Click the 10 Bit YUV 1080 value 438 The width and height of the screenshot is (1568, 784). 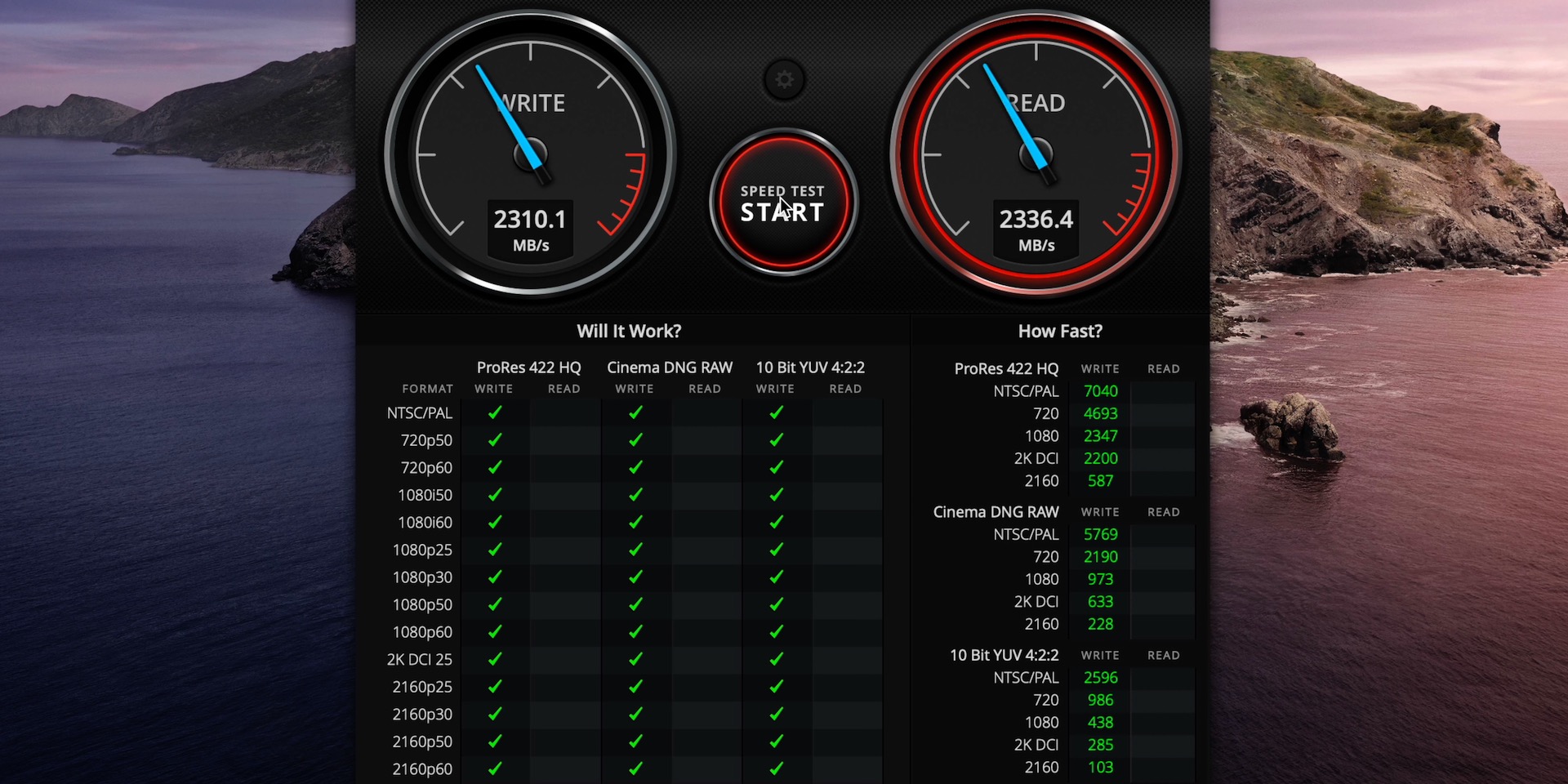click(x=1100, y=723)
